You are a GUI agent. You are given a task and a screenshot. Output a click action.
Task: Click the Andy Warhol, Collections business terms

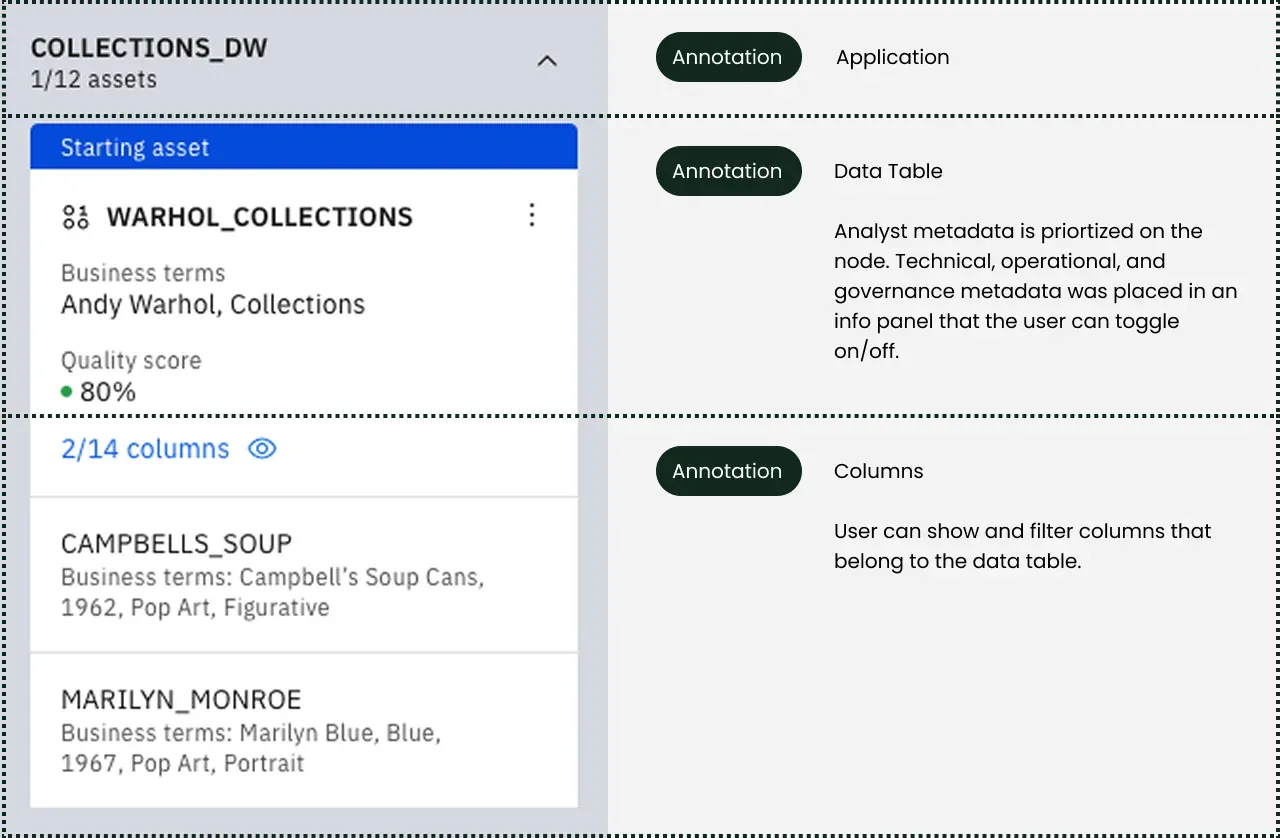(213, 305)
